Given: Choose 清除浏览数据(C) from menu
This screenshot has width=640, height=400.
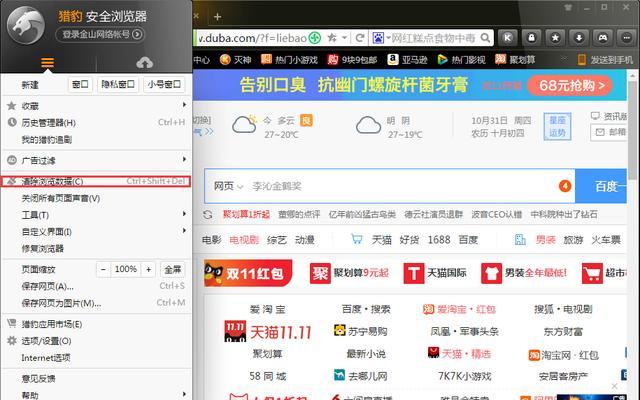Looking at the screenshot, I should pos(96,181).
